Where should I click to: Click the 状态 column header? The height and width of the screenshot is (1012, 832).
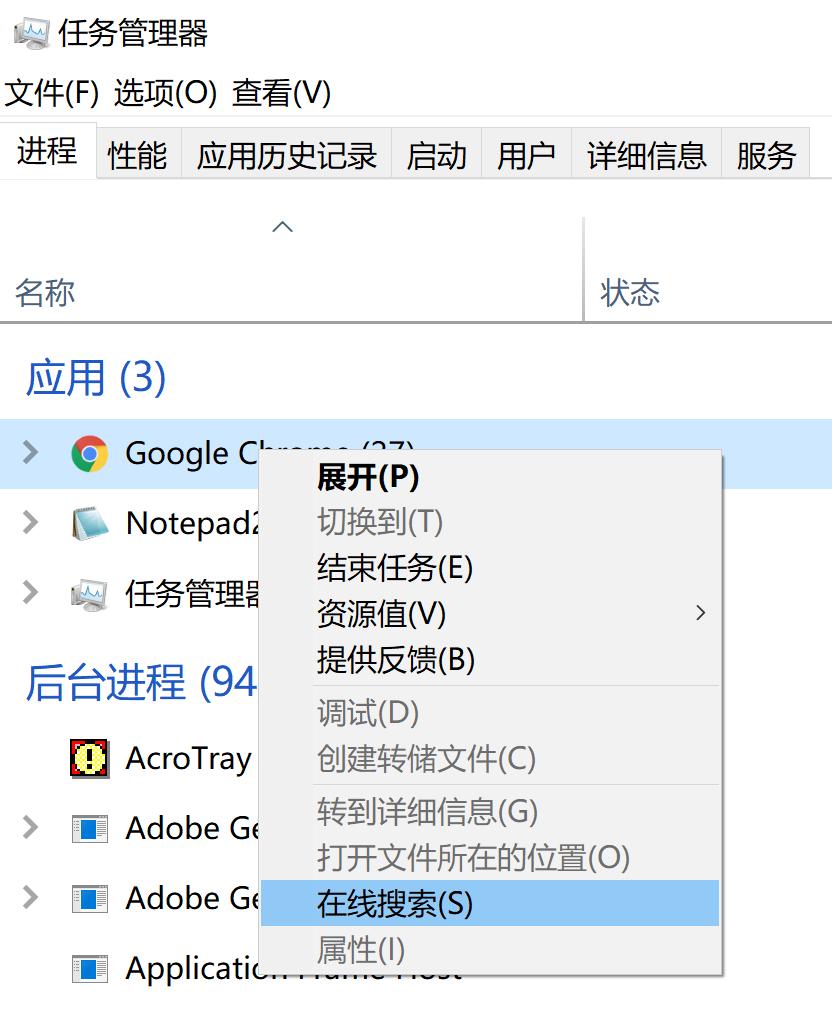(631, 292)
